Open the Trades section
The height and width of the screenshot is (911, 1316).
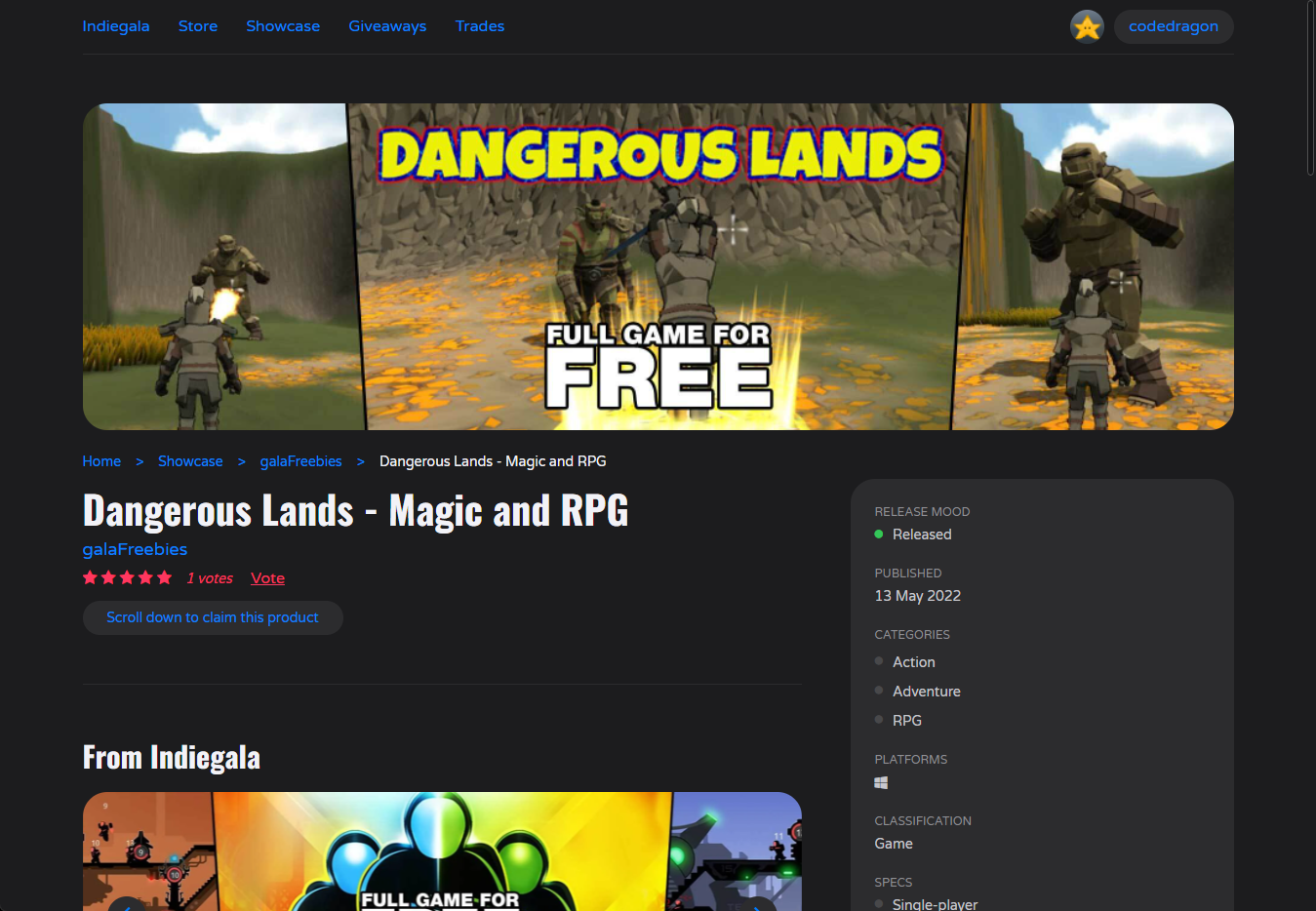click(480, 26)
